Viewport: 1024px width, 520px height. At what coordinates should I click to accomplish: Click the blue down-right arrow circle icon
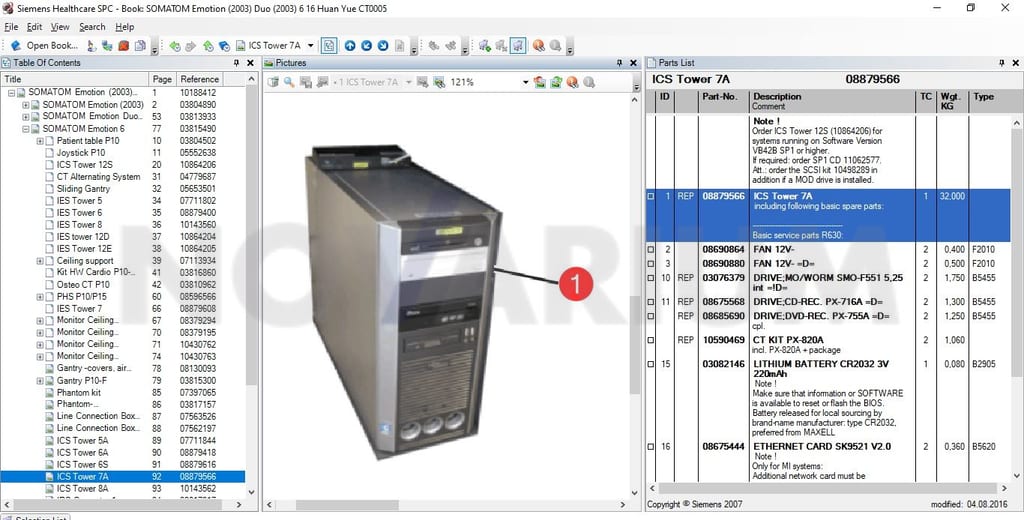coord(383,46)
